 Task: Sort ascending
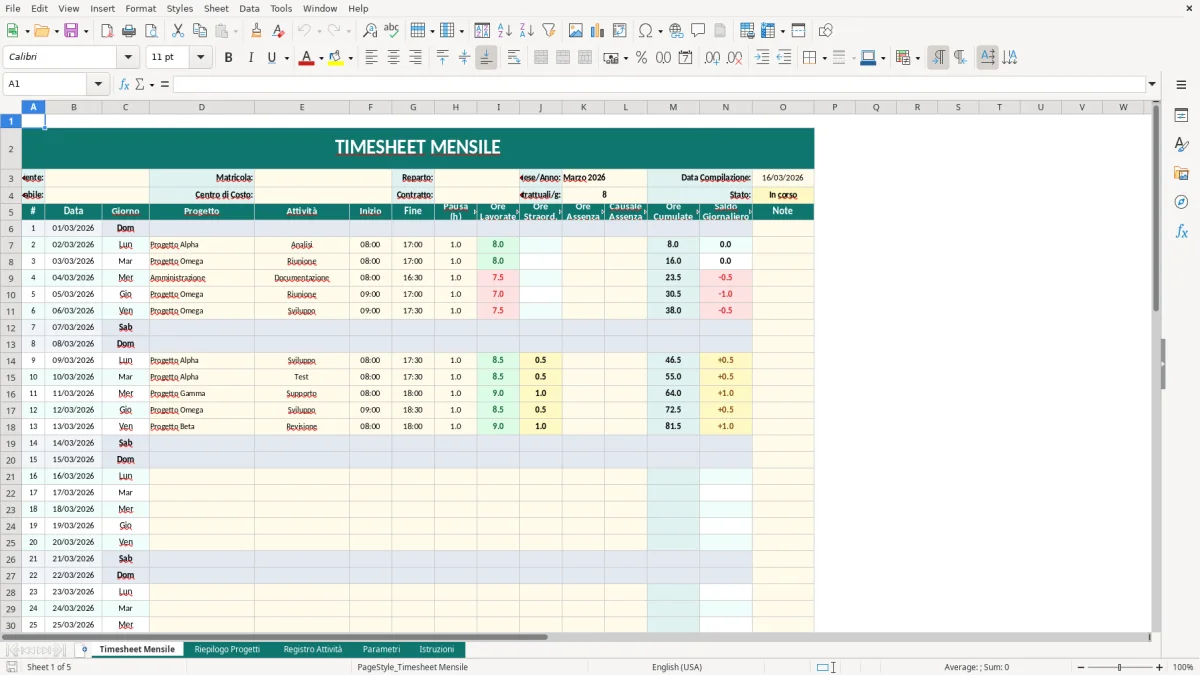[x=505, y=31]
